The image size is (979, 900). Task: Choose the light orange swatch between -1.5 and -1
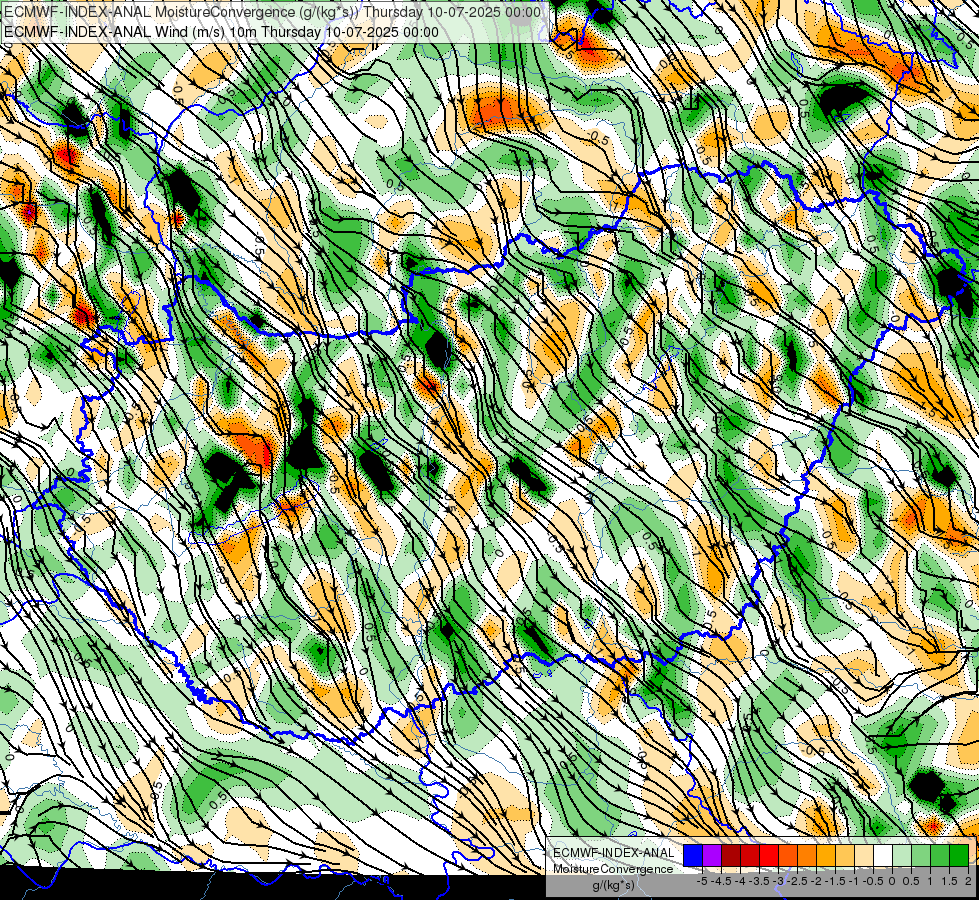[x=845, y=855]
